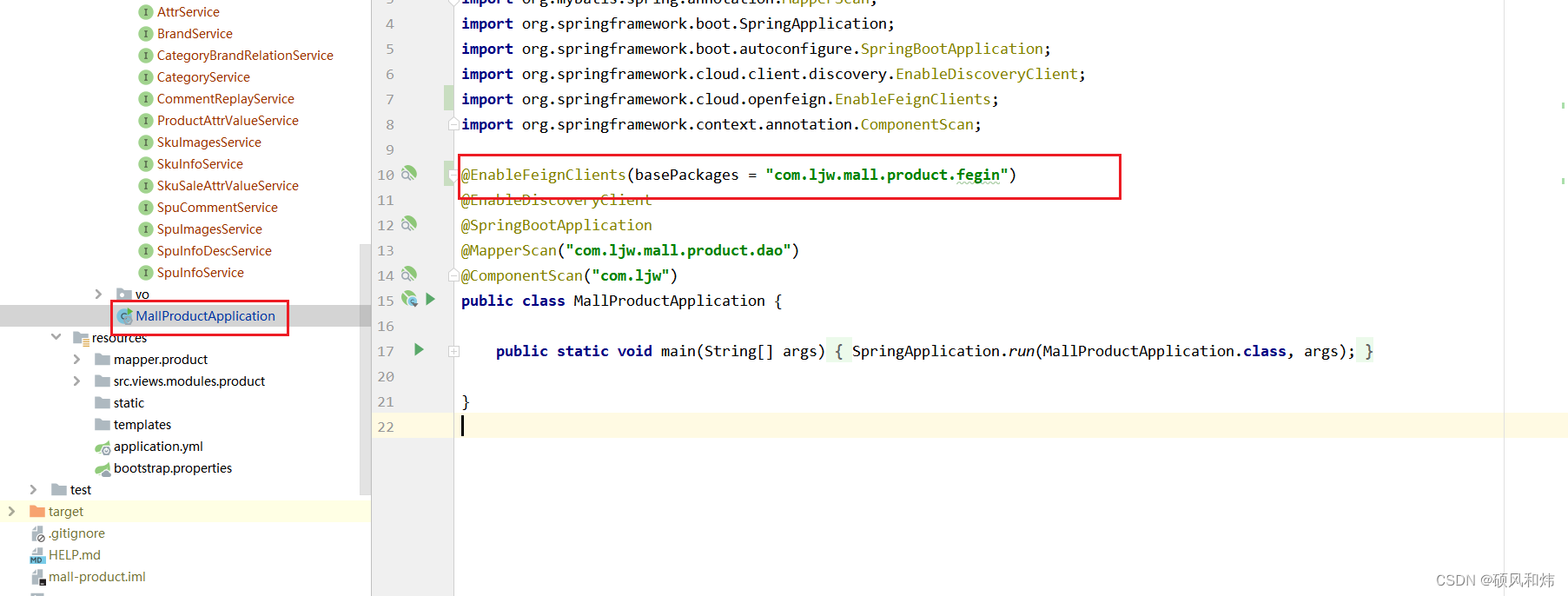Screen dimensions: 1568x596
Task: Open BrandService interface file
Action: click(195, 34)
